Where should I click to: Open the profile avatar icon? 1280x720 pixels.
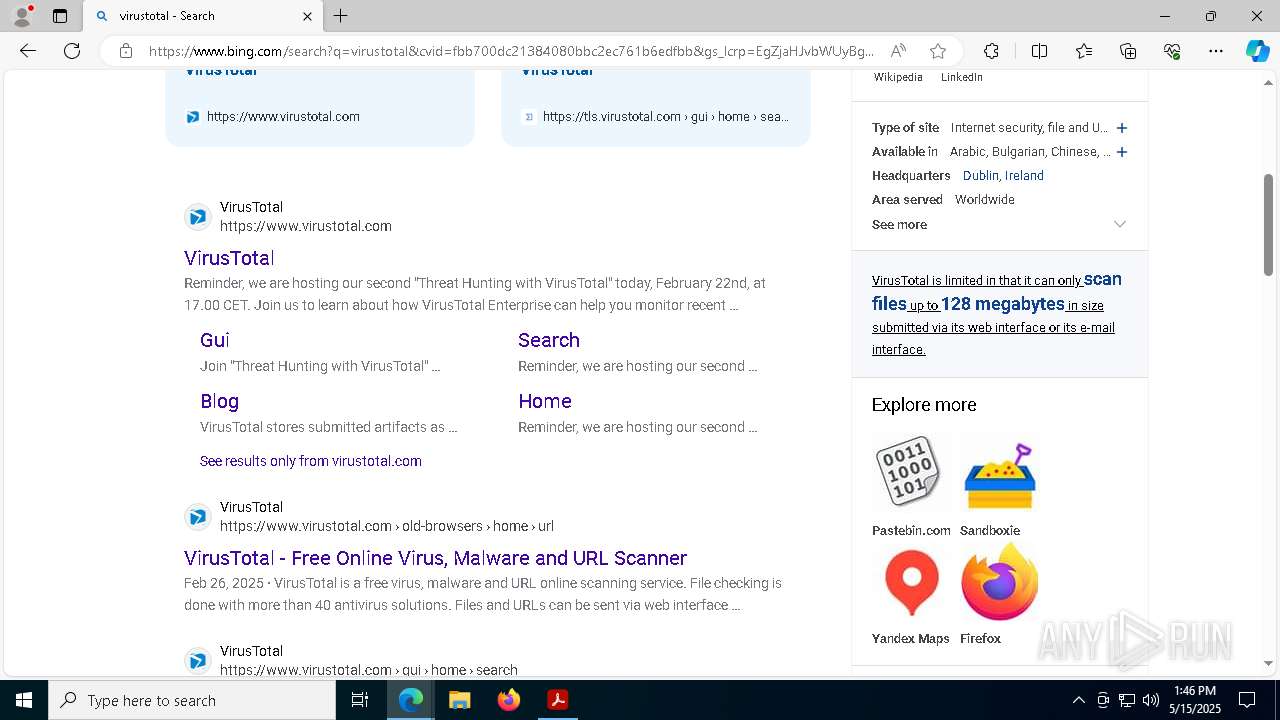(22, 16)
